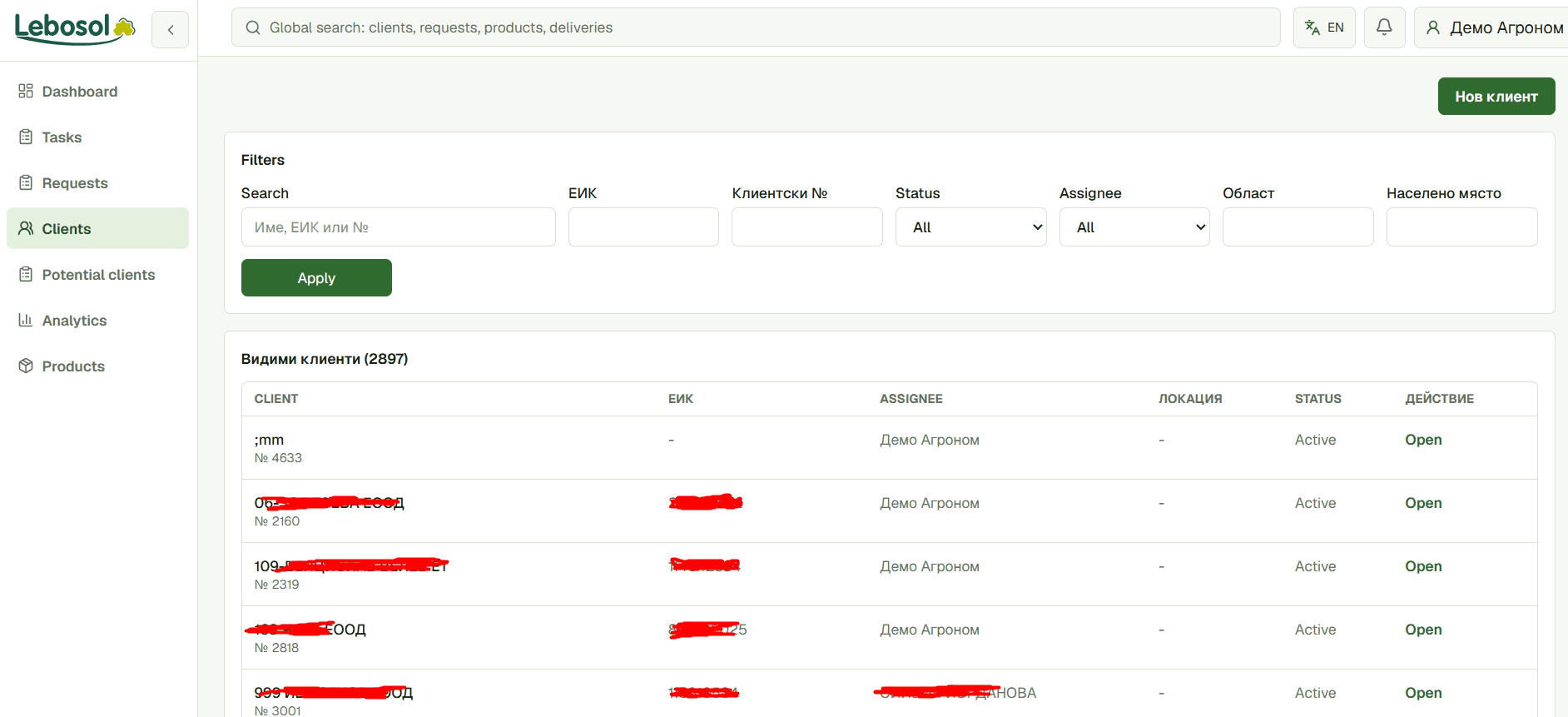
Task: Click the translate icon next to EN
Action: coord(1312,27)
